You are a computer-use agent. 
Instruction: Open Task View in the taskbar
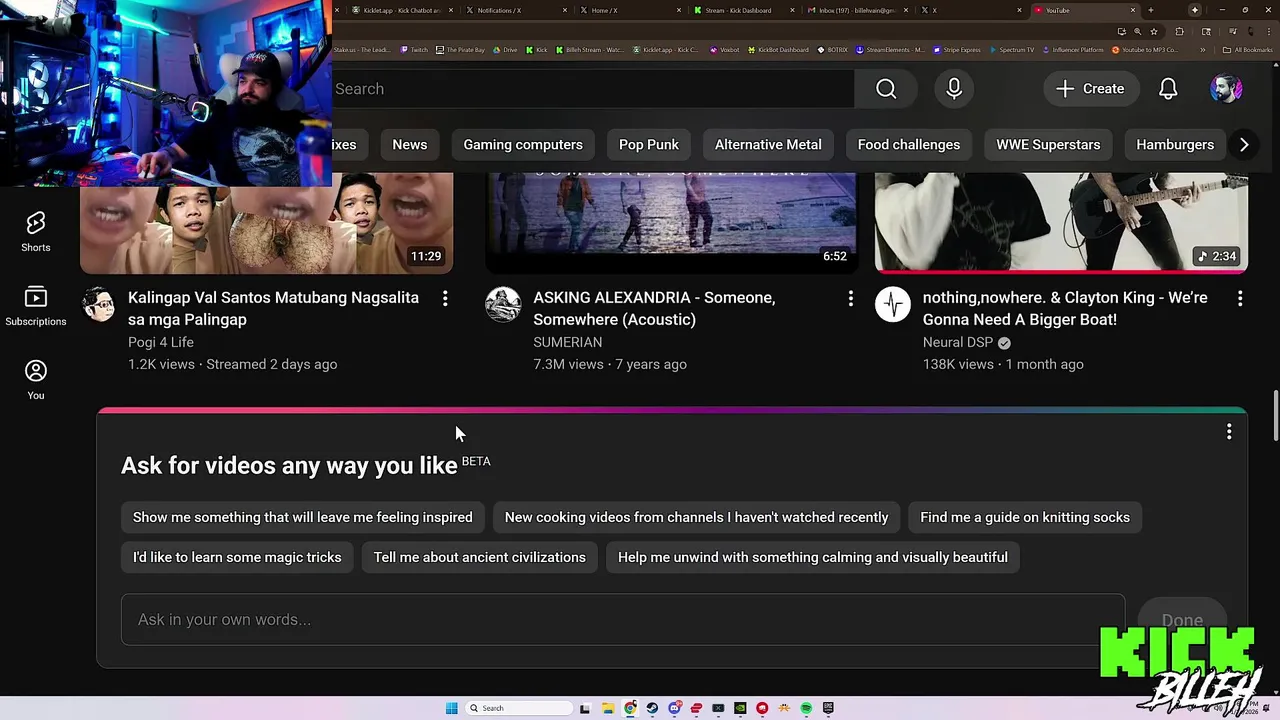pos(585,708)
